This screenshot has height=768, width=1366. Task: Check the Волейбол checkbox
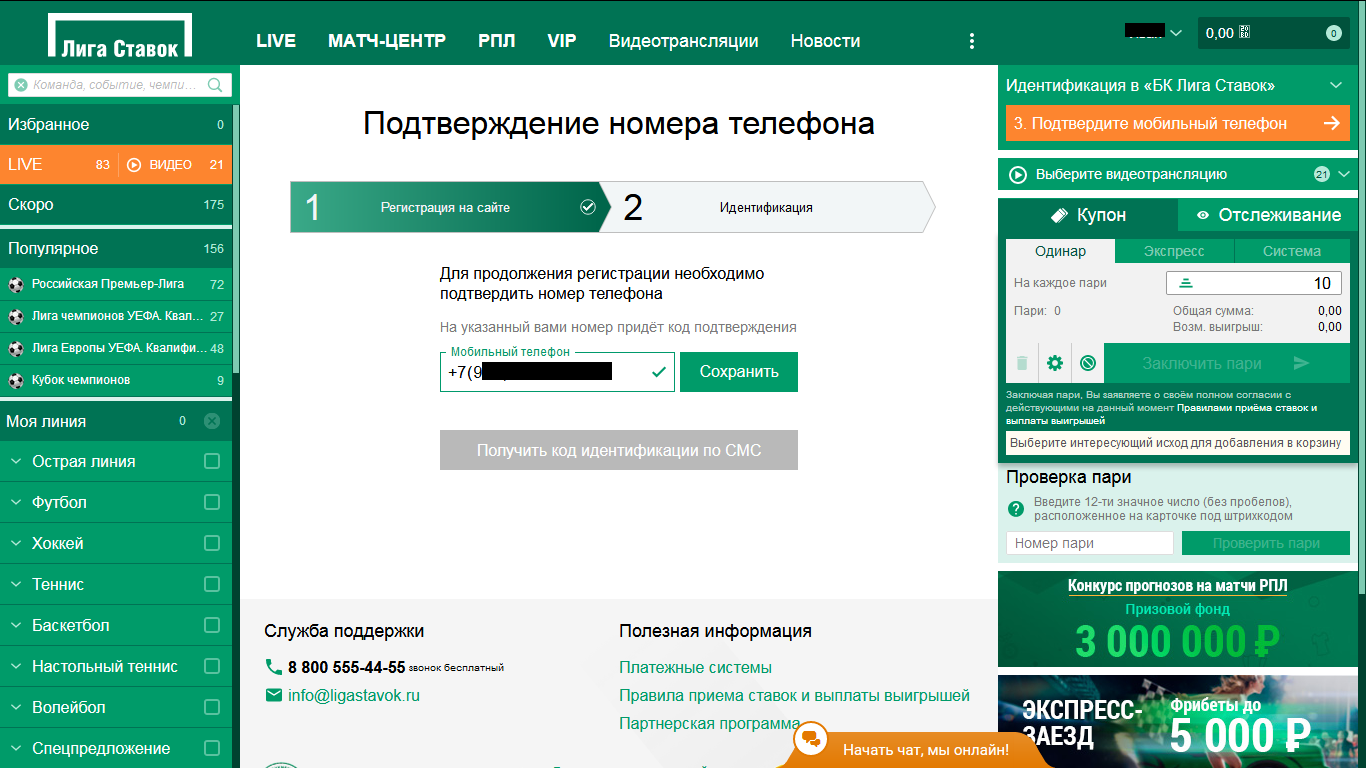(x=212, y=707)
